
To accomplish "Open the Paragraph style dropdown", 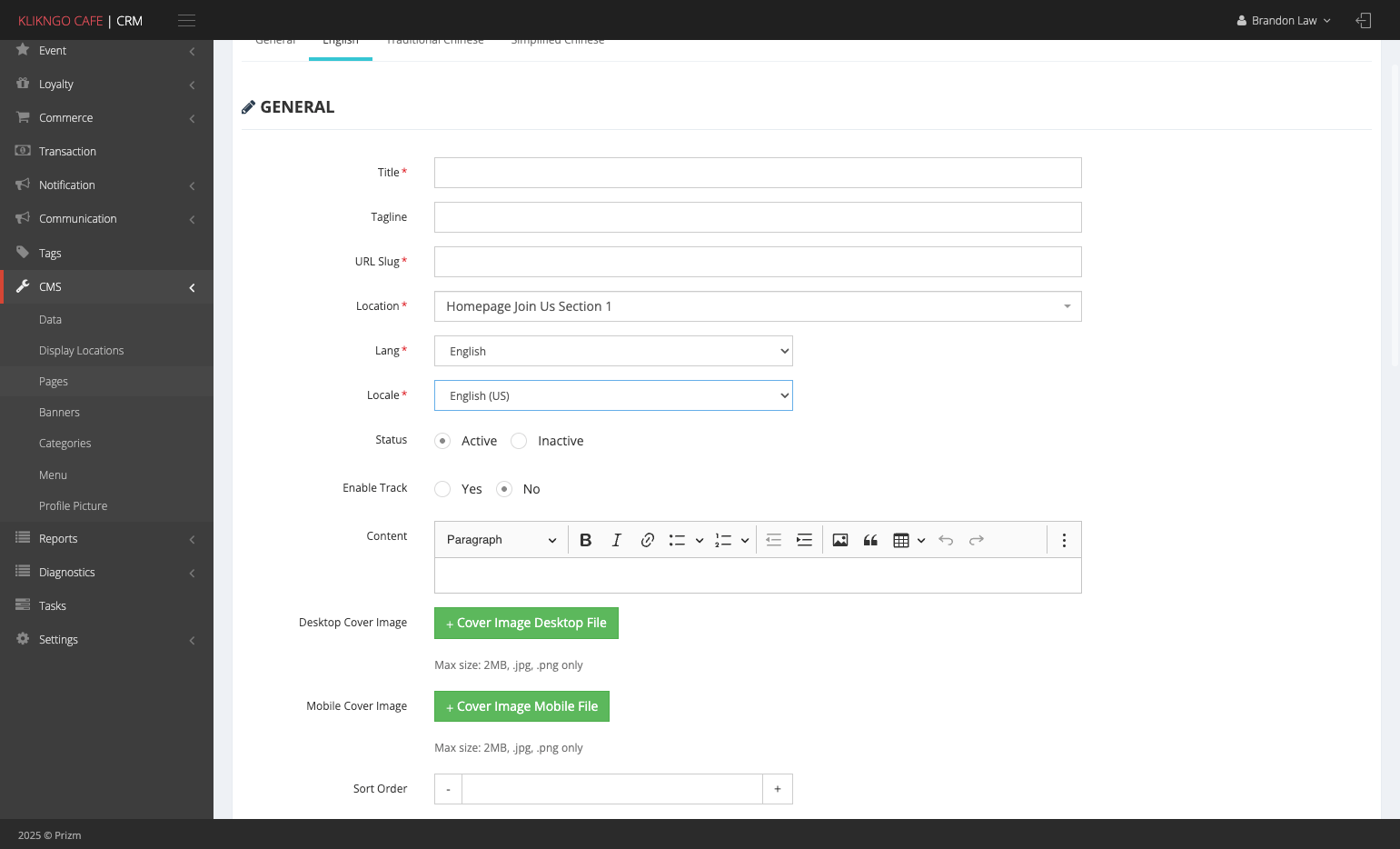I will click(x=501, y=540).
